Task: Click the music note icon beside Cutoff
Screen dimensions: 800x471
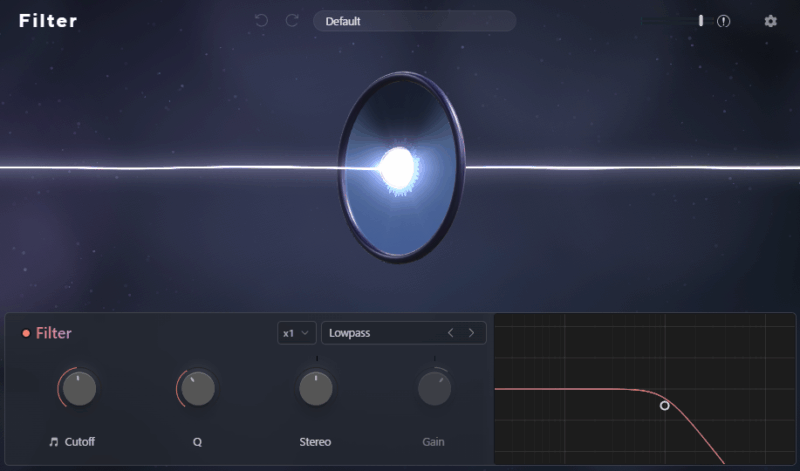Action: coord(54,441)
